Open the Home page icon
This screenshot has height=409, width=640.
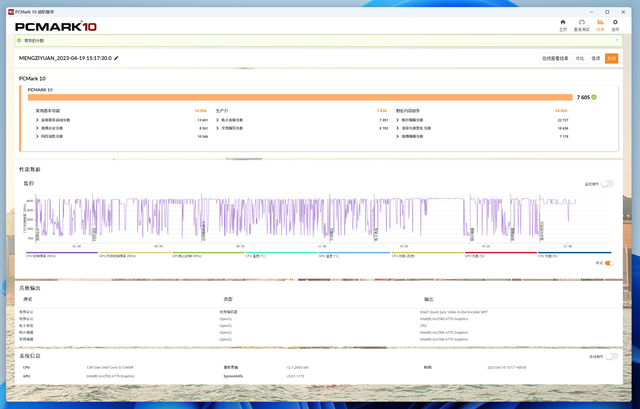563,24
